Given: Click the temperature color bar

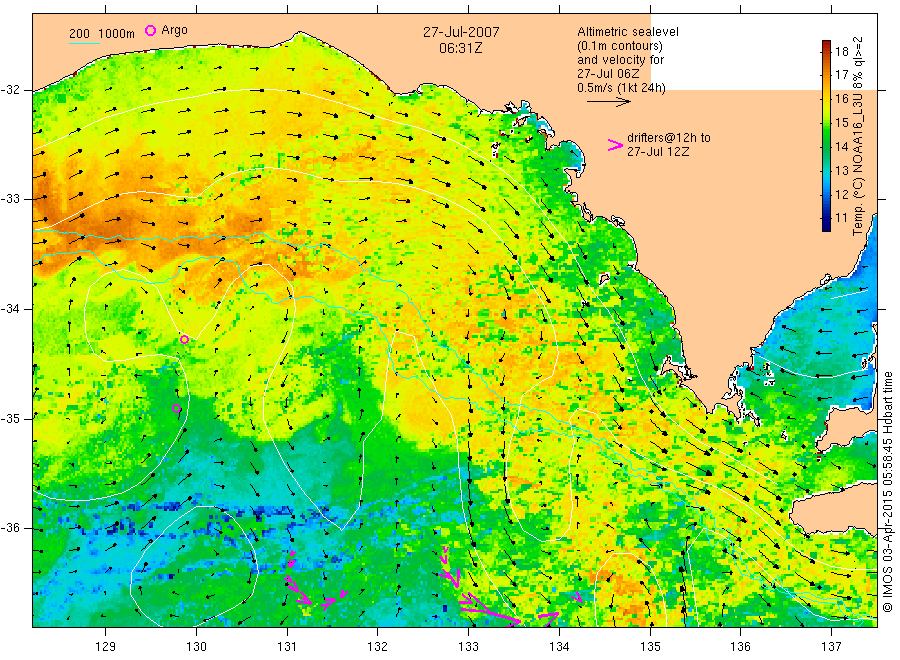Looking at the screenshot, I should click(x=827, y=136).
